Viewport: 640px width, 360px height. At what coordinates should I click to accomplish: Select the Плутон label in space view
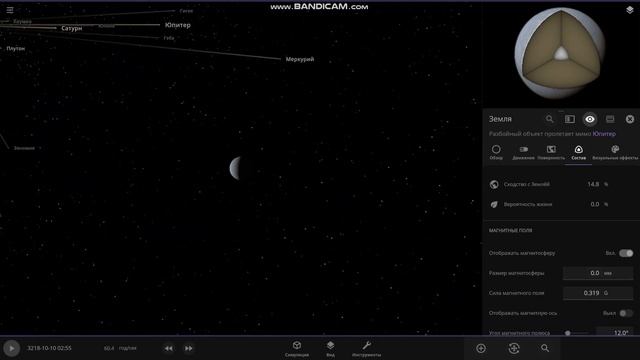pyautogui.click(x=16, y=48)
